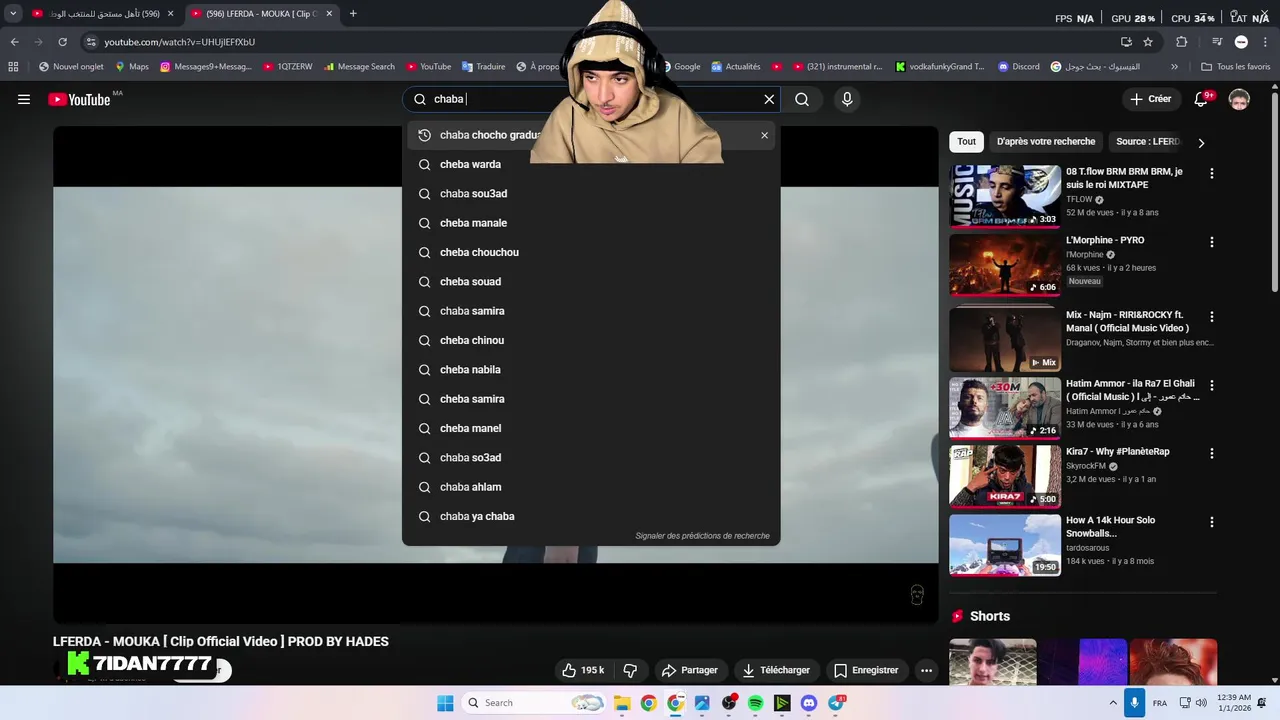Image resolution: width=1280 pixels, height=720 pixels.
Task: Remove the chaba chocho history suggestion
Action: click(765, 135)
